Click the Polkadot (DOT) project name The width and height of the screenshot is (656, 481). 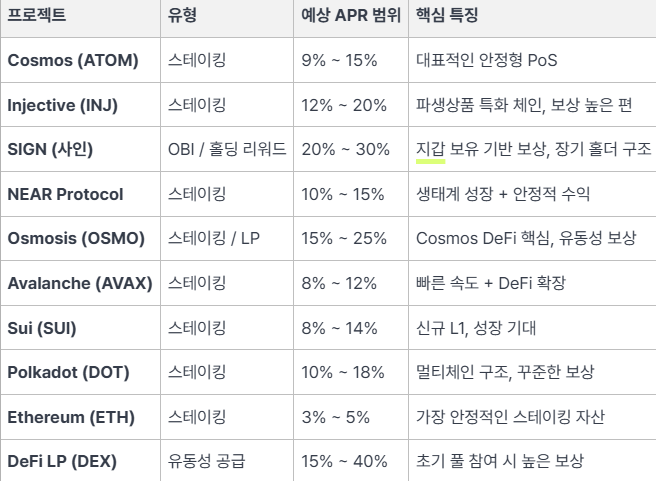(x=70, y=372)
